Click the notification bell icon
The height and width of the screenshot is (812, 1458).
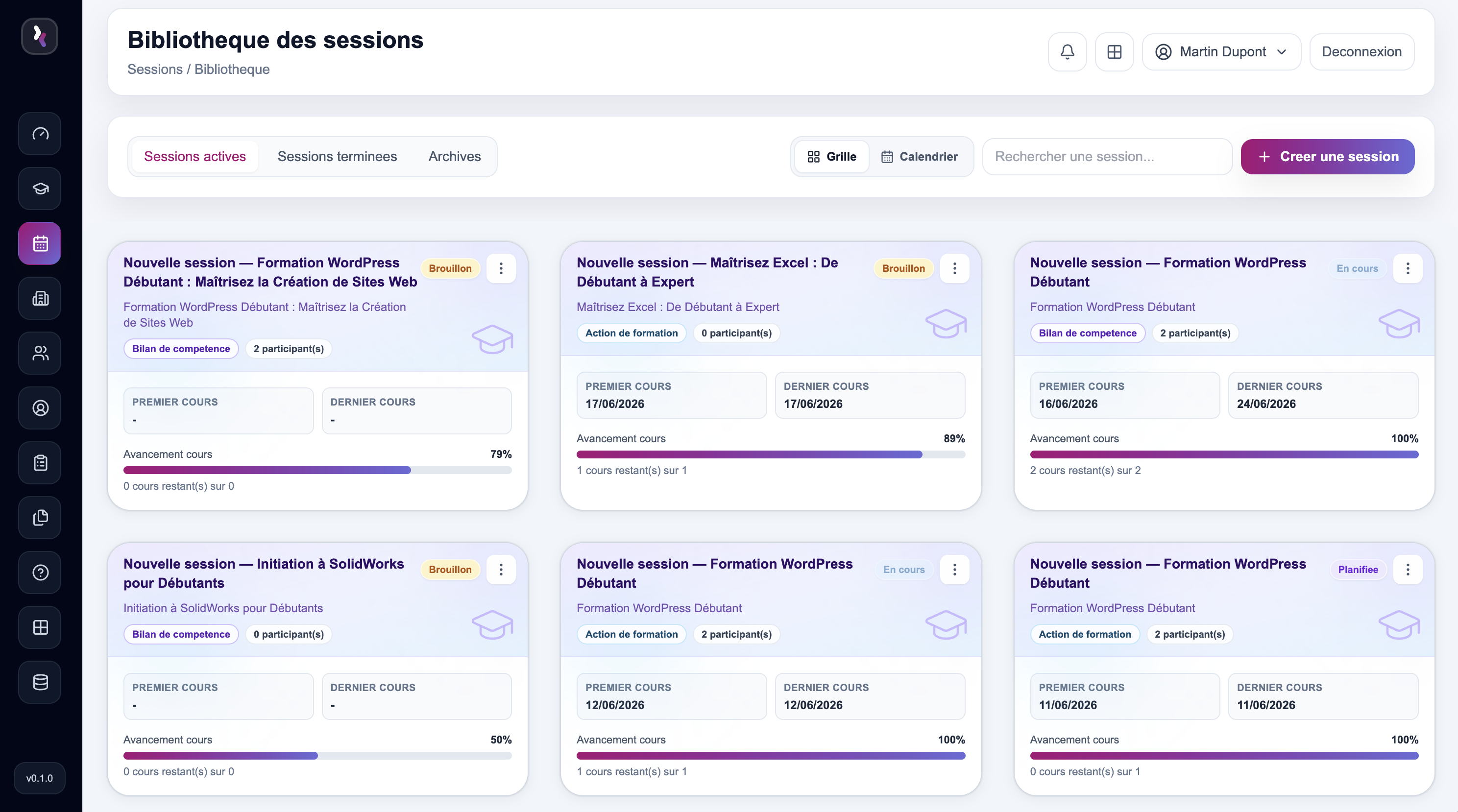1067,52
